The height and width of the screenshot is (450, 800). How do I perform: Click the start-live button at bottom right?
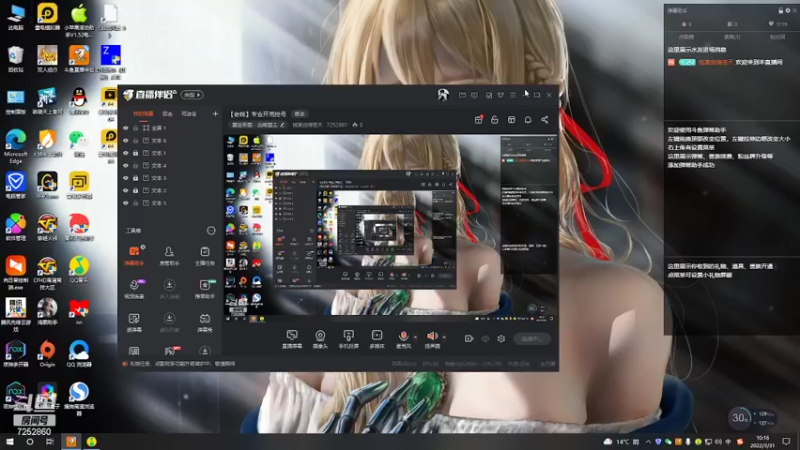click(x=532, y=339)
